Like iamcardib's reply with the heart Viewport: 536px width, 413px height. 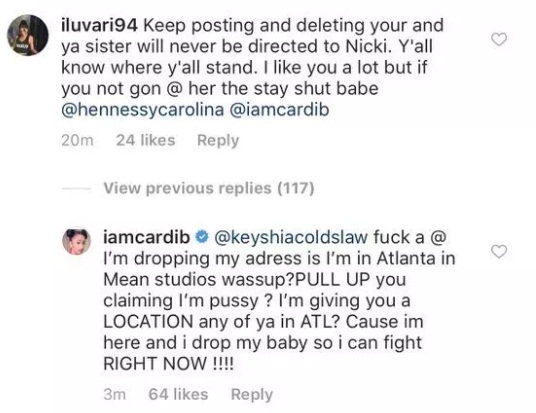(499, 252)
